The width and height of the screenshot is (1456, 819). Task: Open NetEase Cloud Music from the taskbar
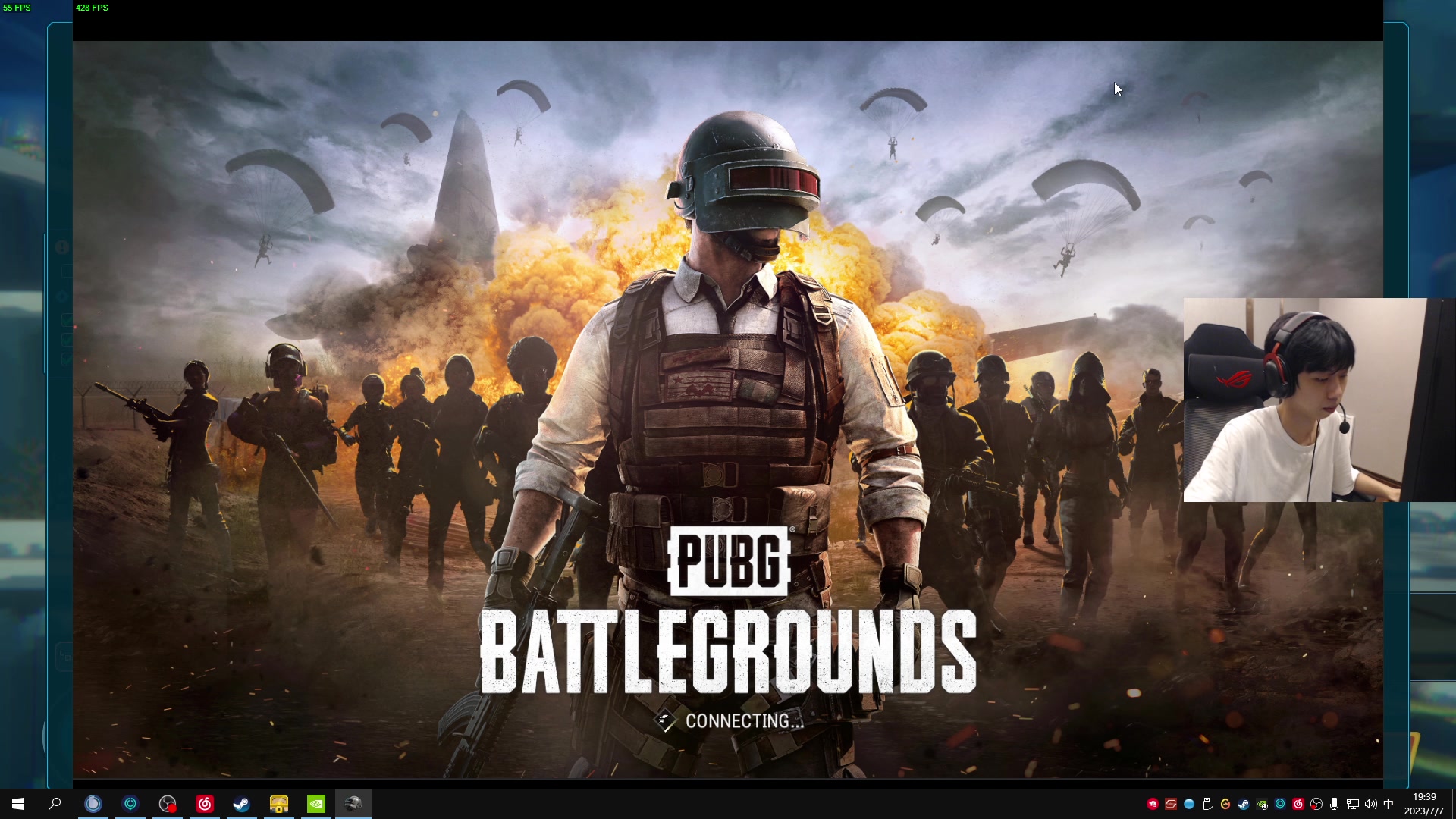pyautogui.click(x=205, y=804)
